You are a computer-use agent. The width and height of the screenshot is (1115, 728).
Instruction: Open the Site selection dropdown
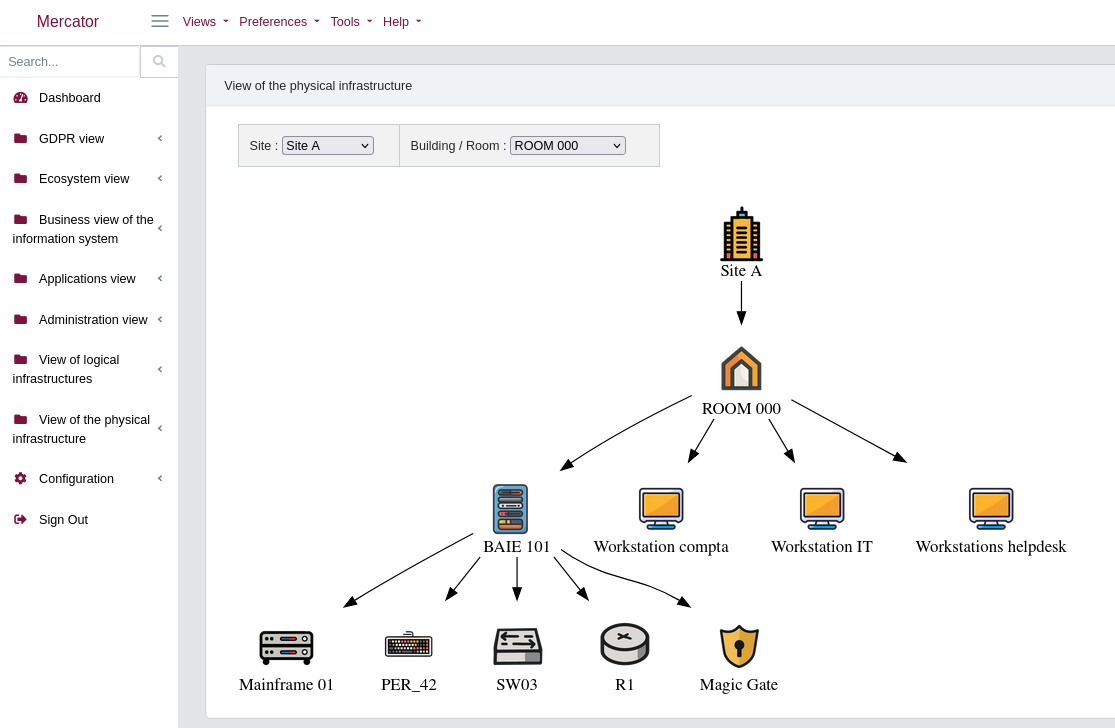[x=327, y=145]
